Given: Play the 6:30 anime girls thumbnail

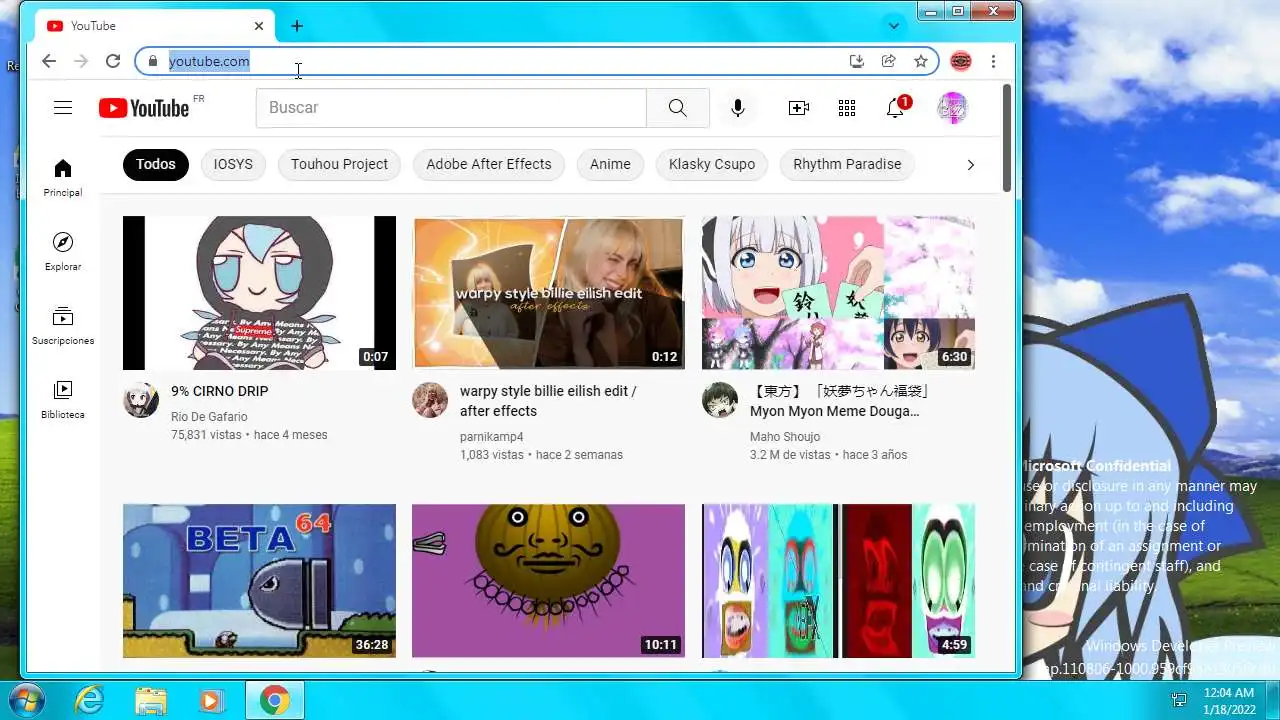Looking at the screenshot, I should pyautogui.click(x=838, y=293).
